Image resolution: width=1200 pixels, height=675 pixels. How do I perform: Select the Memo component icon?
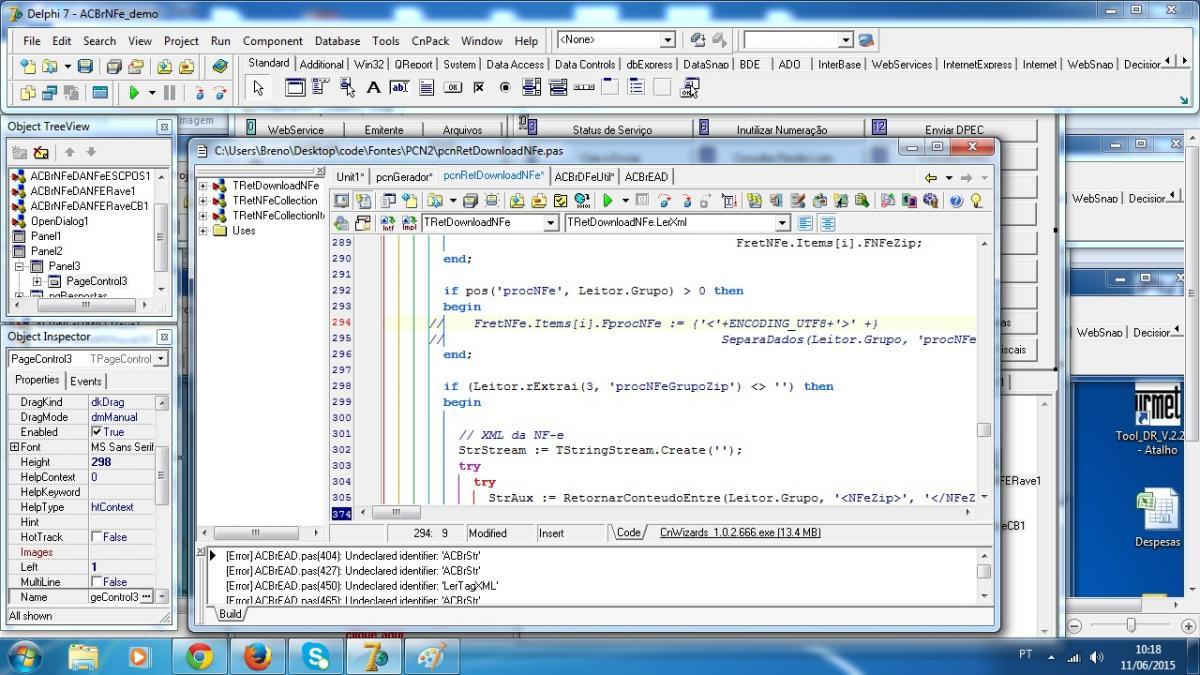tap(426, 88)
